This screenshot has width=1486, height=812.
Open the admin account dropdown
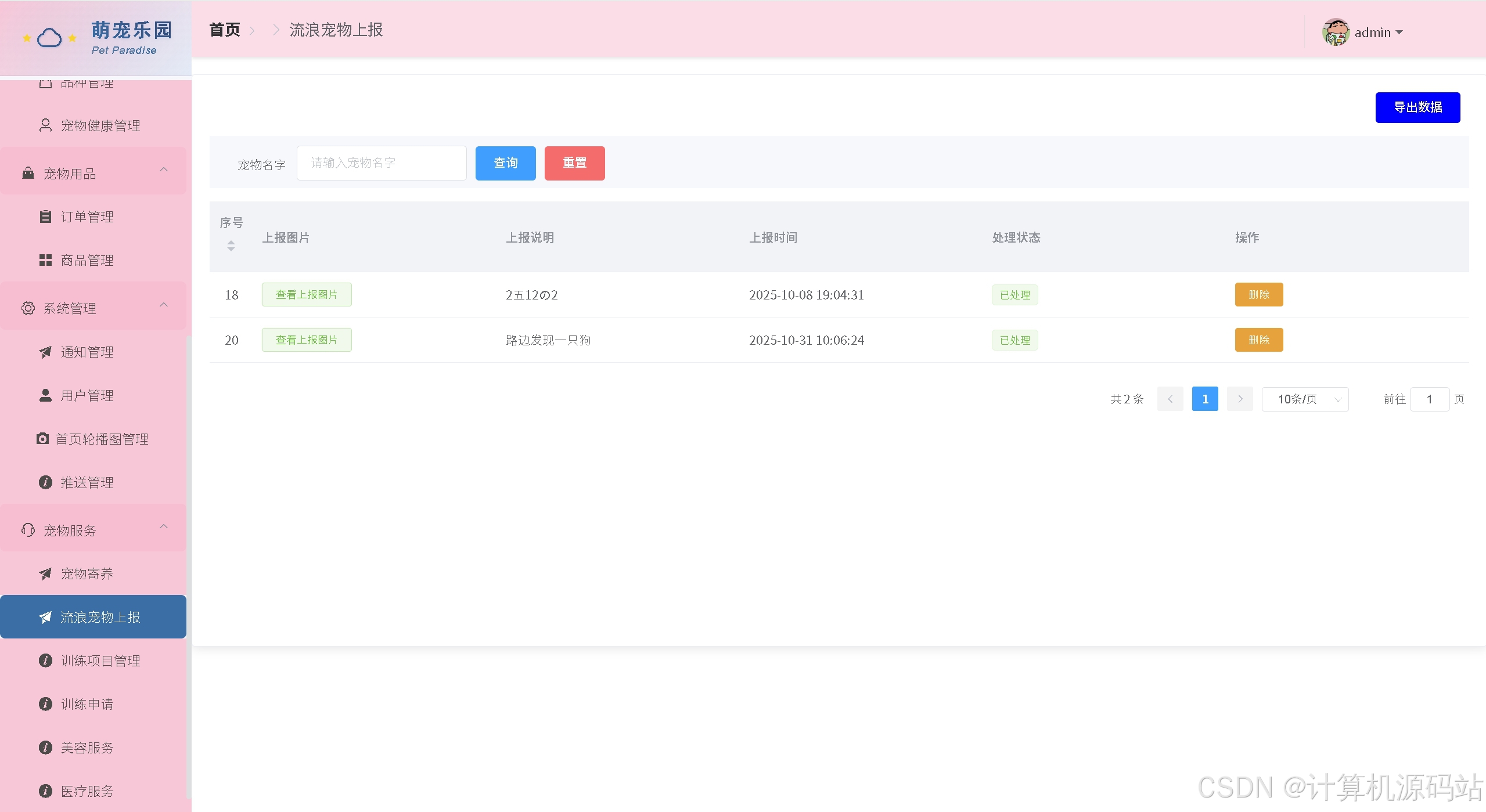tap(1378, 33)
